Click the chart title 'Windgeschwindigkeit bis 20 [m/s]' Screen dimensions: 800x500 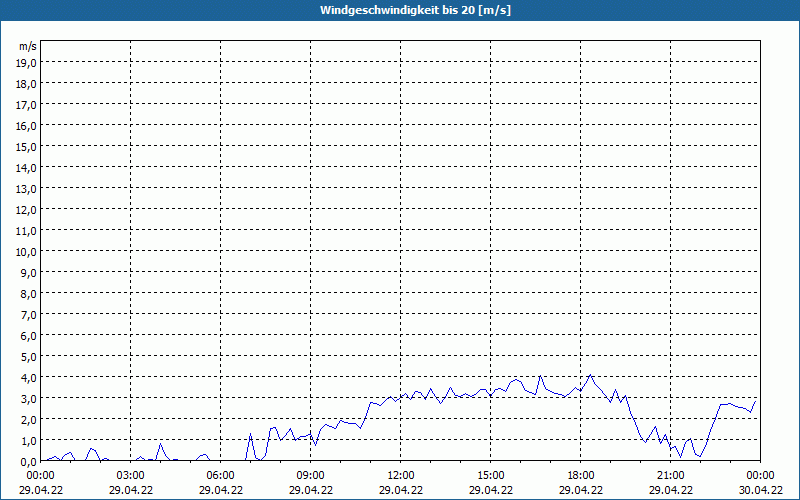coord(415,10)
